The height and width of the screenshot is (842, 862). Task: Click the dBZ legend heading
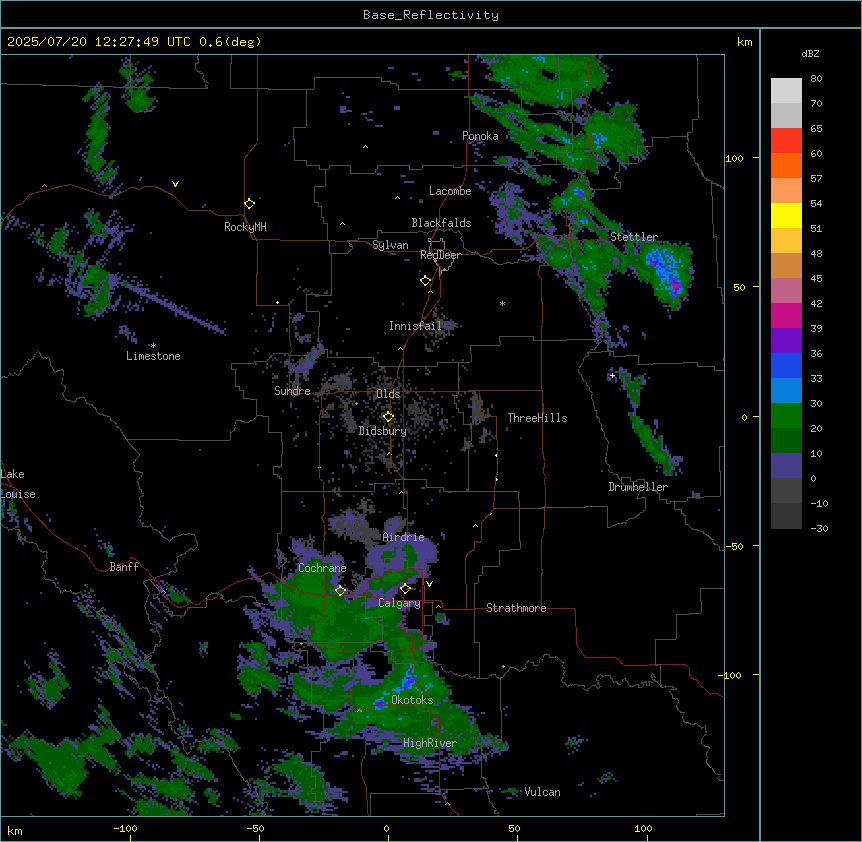(x=810, y=53)
